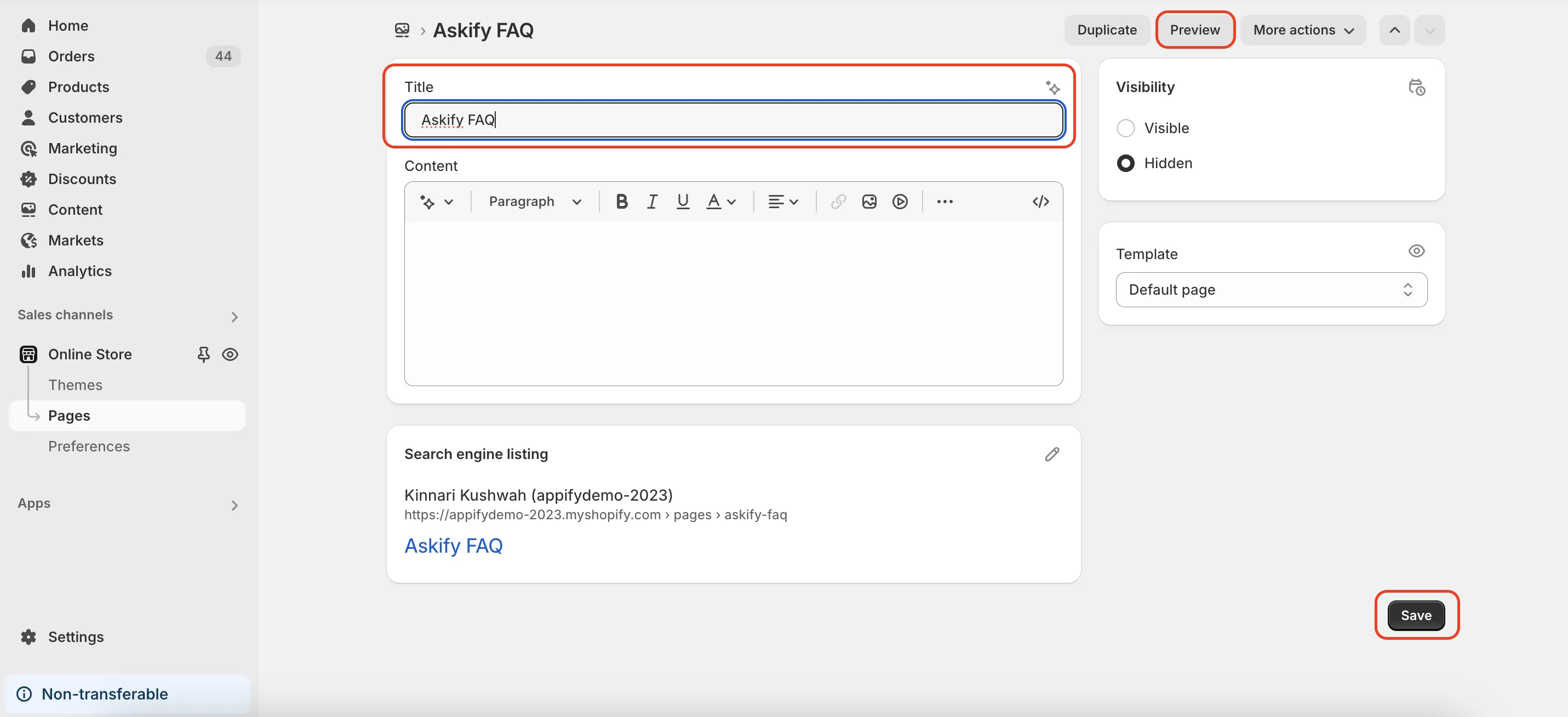Switch editor to HTML code view
The height and width of the screenshot is (717, 1568).
(1040, 202)
